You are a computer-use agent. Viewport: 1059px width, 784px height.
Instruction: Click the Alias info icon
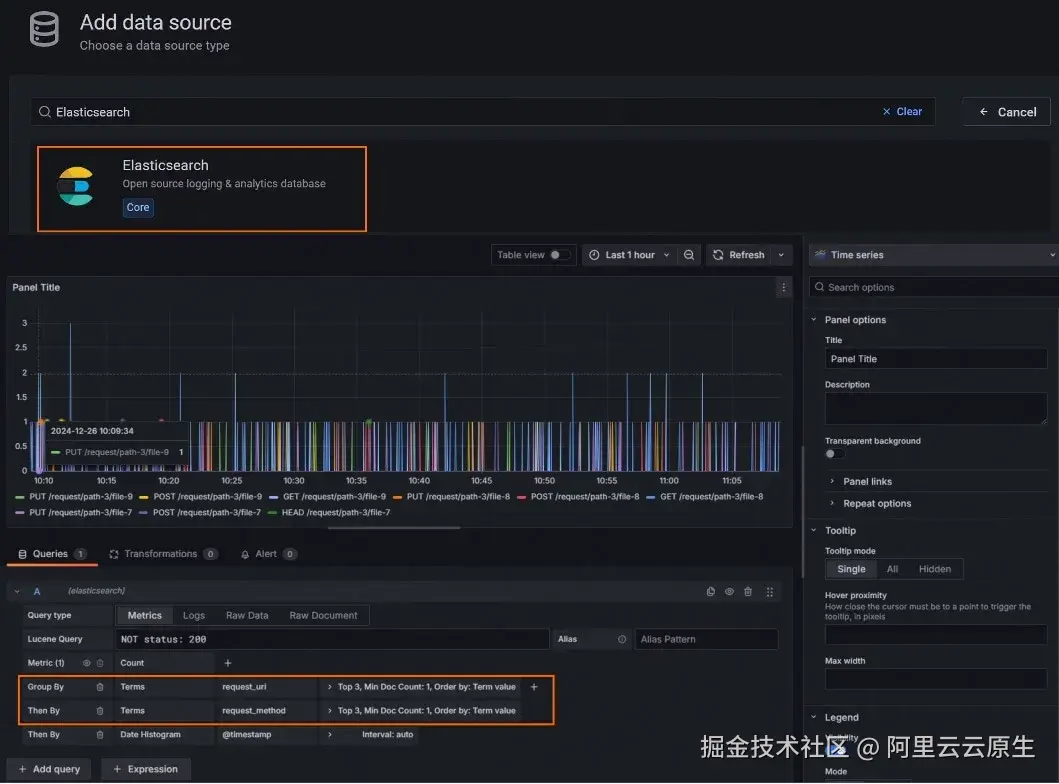click(622, 639)
